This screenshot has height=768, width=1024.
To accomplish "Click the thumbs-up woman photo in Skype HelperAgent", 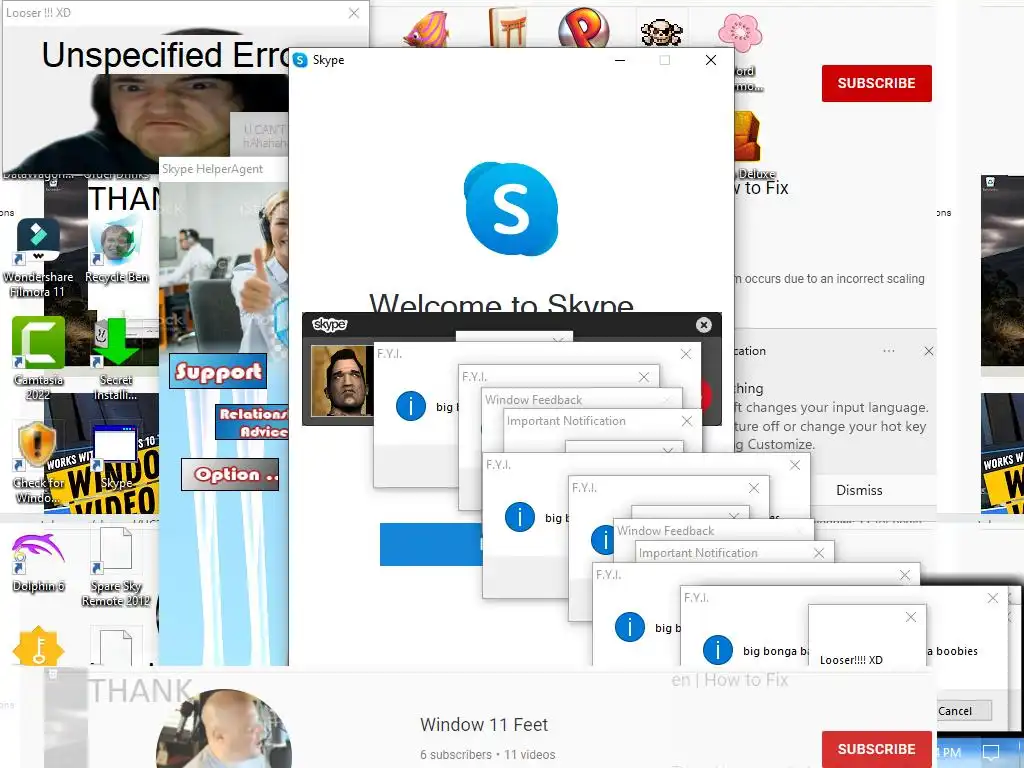I will point(223,268).
